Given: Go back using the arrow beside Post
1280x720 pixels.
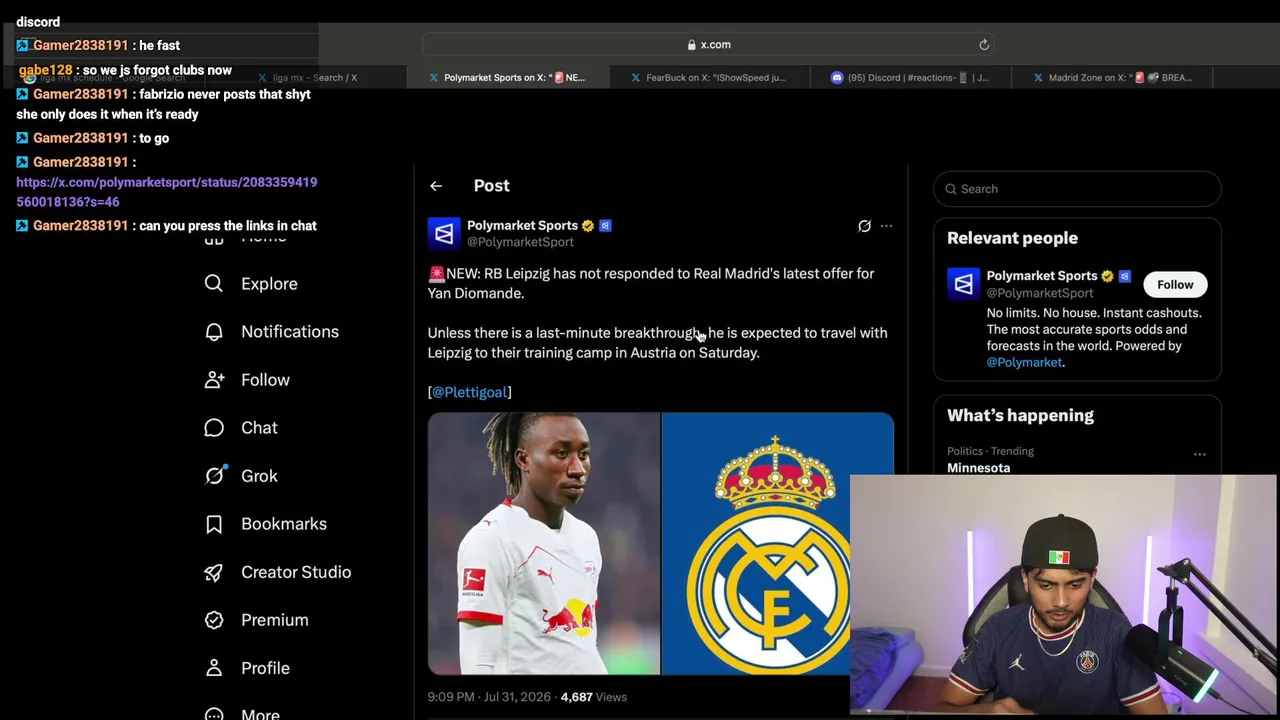Looking at the screenshot, I should tap(436, 186).
